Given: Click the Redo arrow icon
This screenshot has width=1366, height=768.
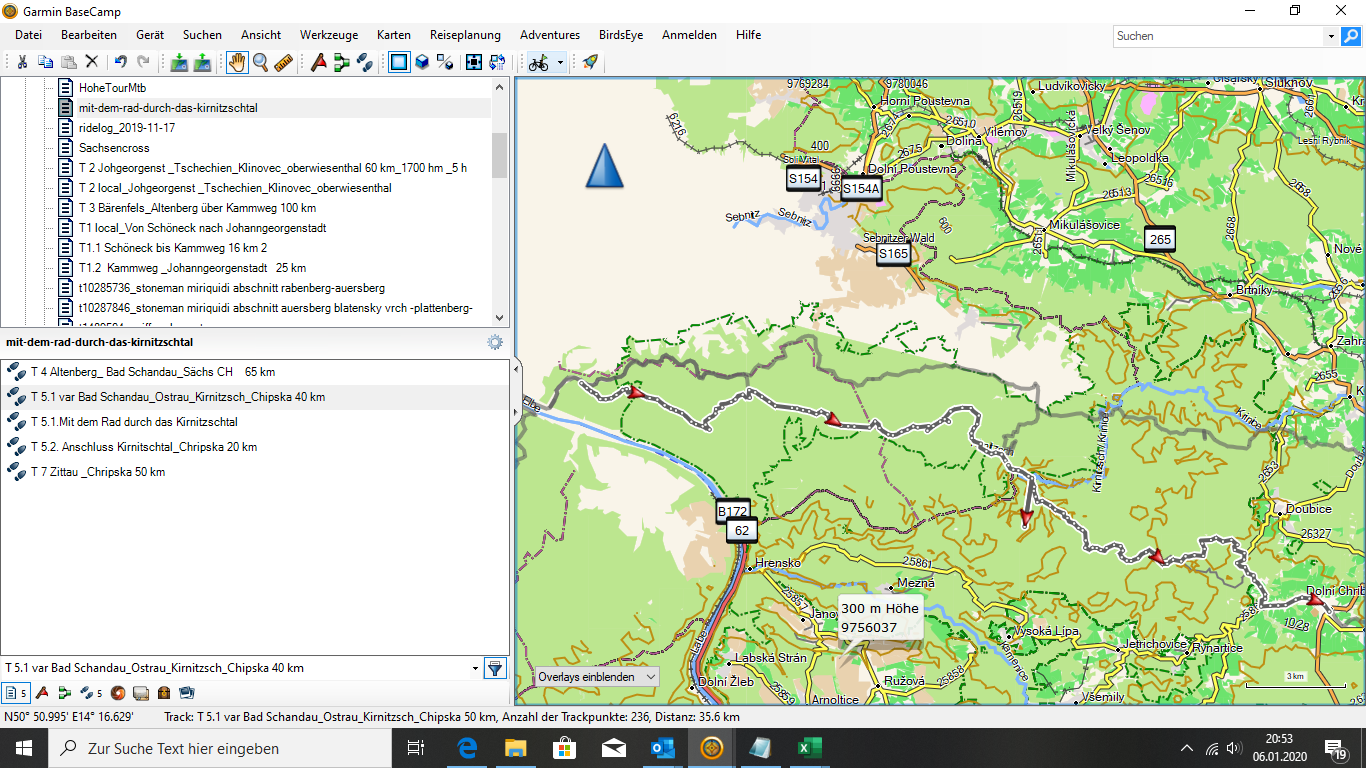Looking at the screenshot, I should point(143,62).
